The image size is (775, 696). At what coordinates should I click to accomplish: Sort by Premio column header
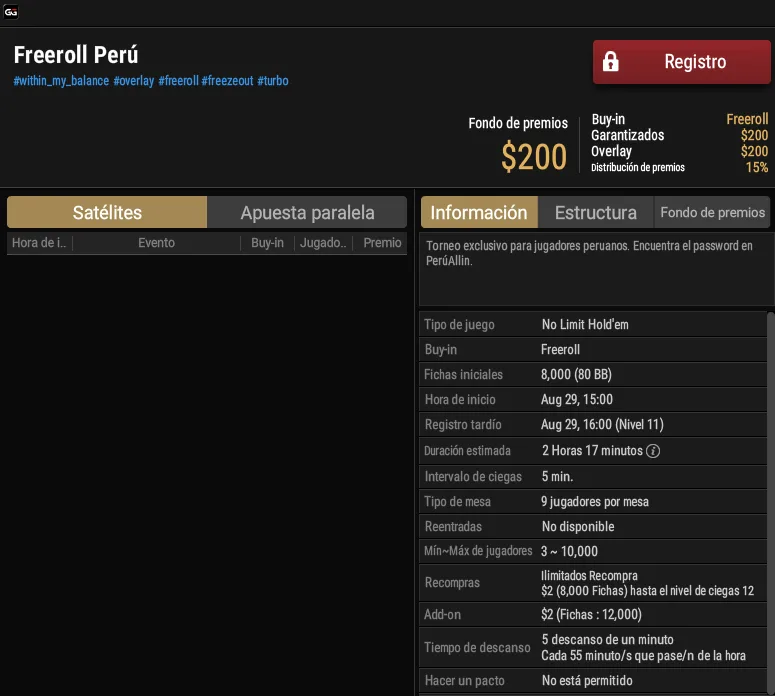(382, 243)
